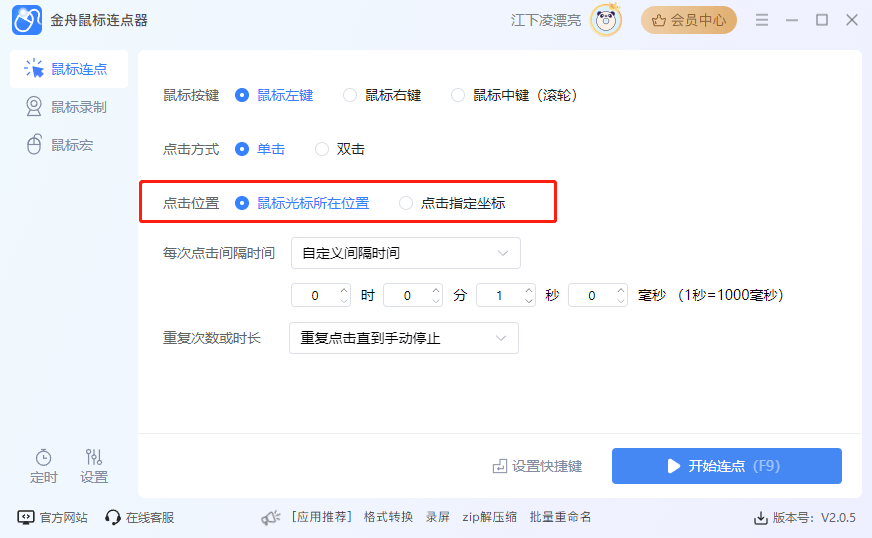Image resolution: width=872 pixels, height=538 pixels.
Task: Minimize the window
Action: click(792, 20)
